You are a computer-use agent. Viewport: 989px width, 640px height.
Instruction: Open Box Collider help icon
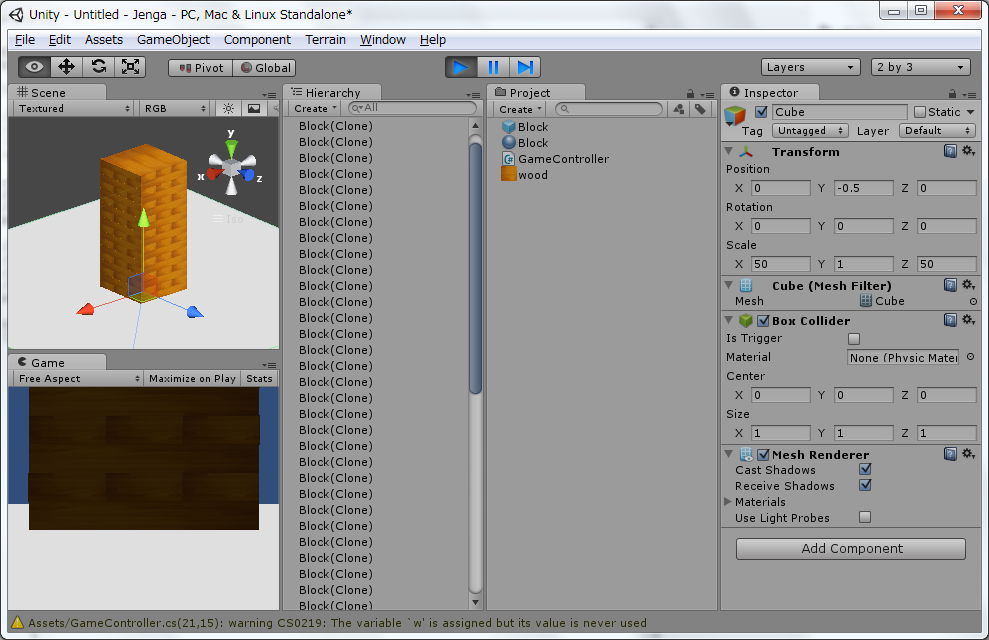[x=950, y=320]
